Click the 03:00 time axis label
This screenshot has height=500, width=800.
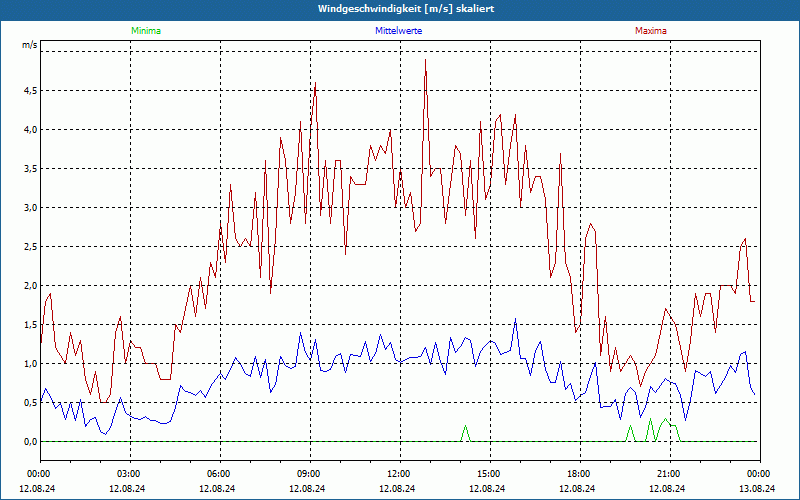click(x=130, y=474)
